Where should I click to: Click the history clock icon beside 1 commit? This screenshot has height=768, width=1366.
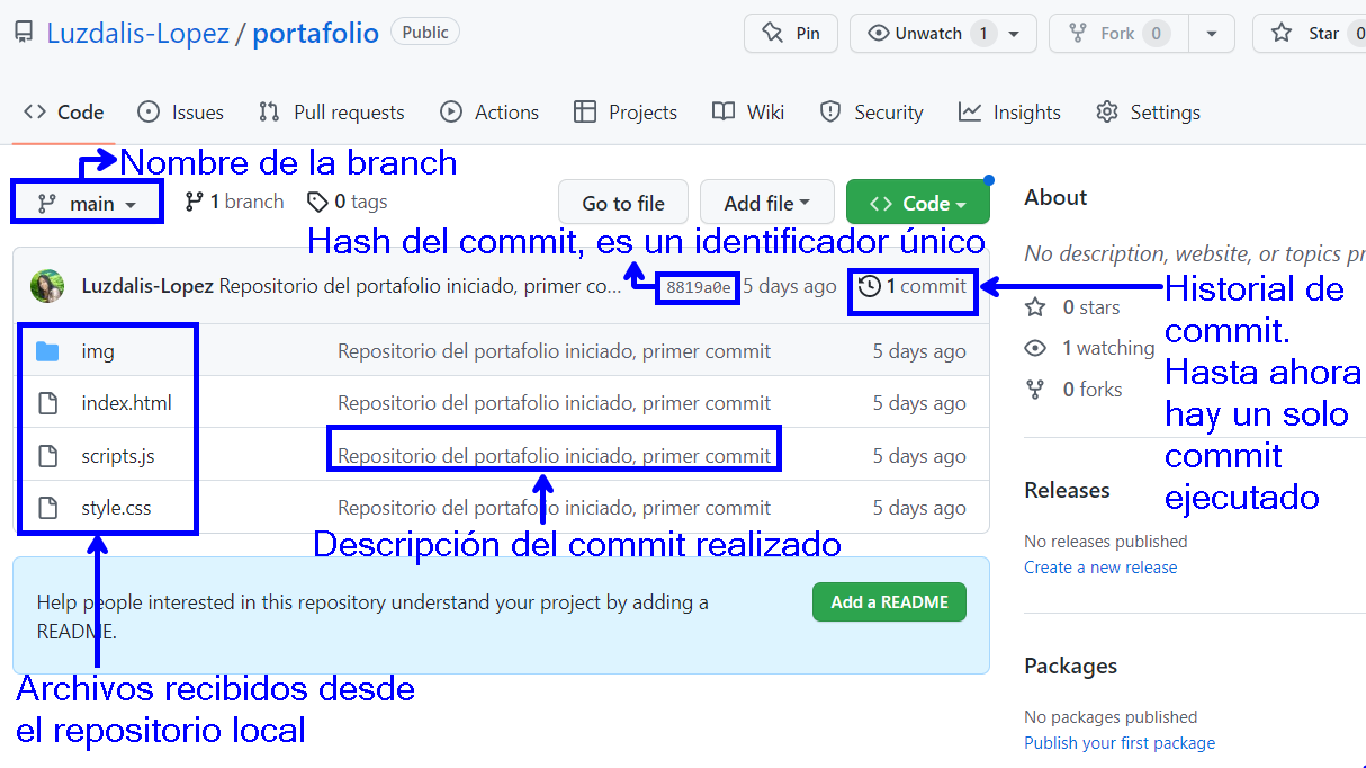click(870, 287)
